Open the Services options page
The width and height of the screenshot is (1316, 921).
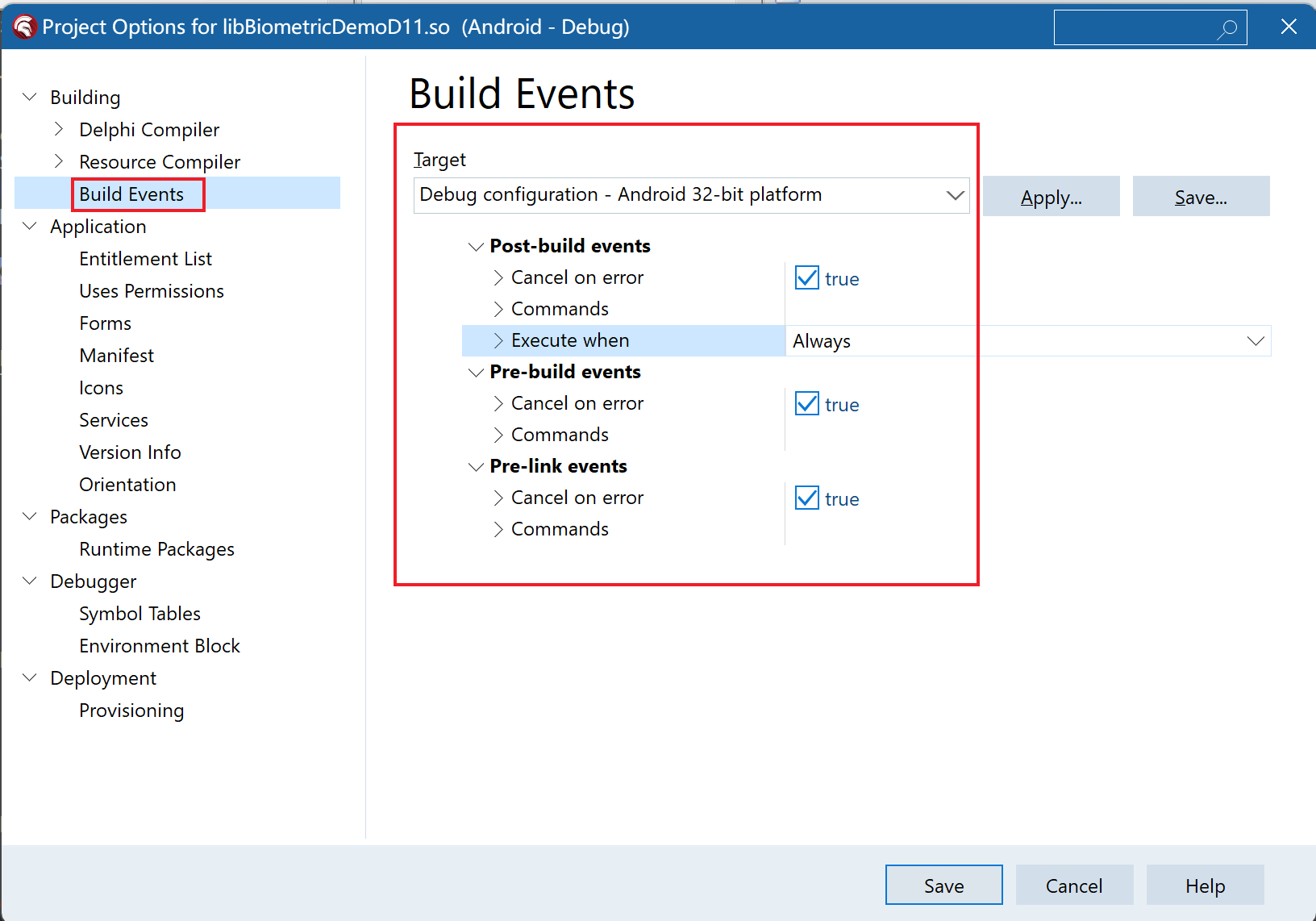click(114, 420)
